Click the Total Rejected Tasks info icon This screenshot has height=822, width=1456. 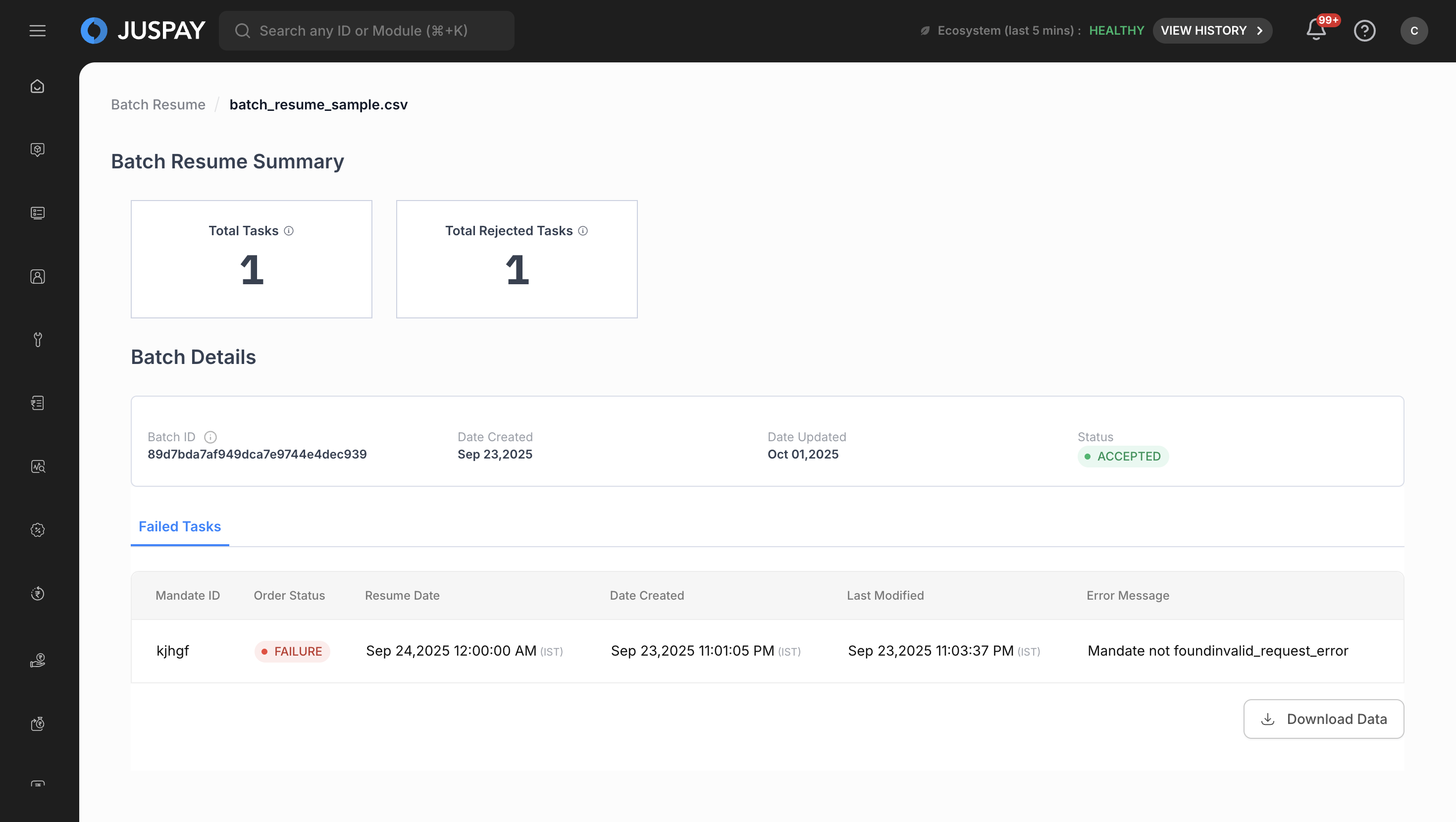(583, 231)
